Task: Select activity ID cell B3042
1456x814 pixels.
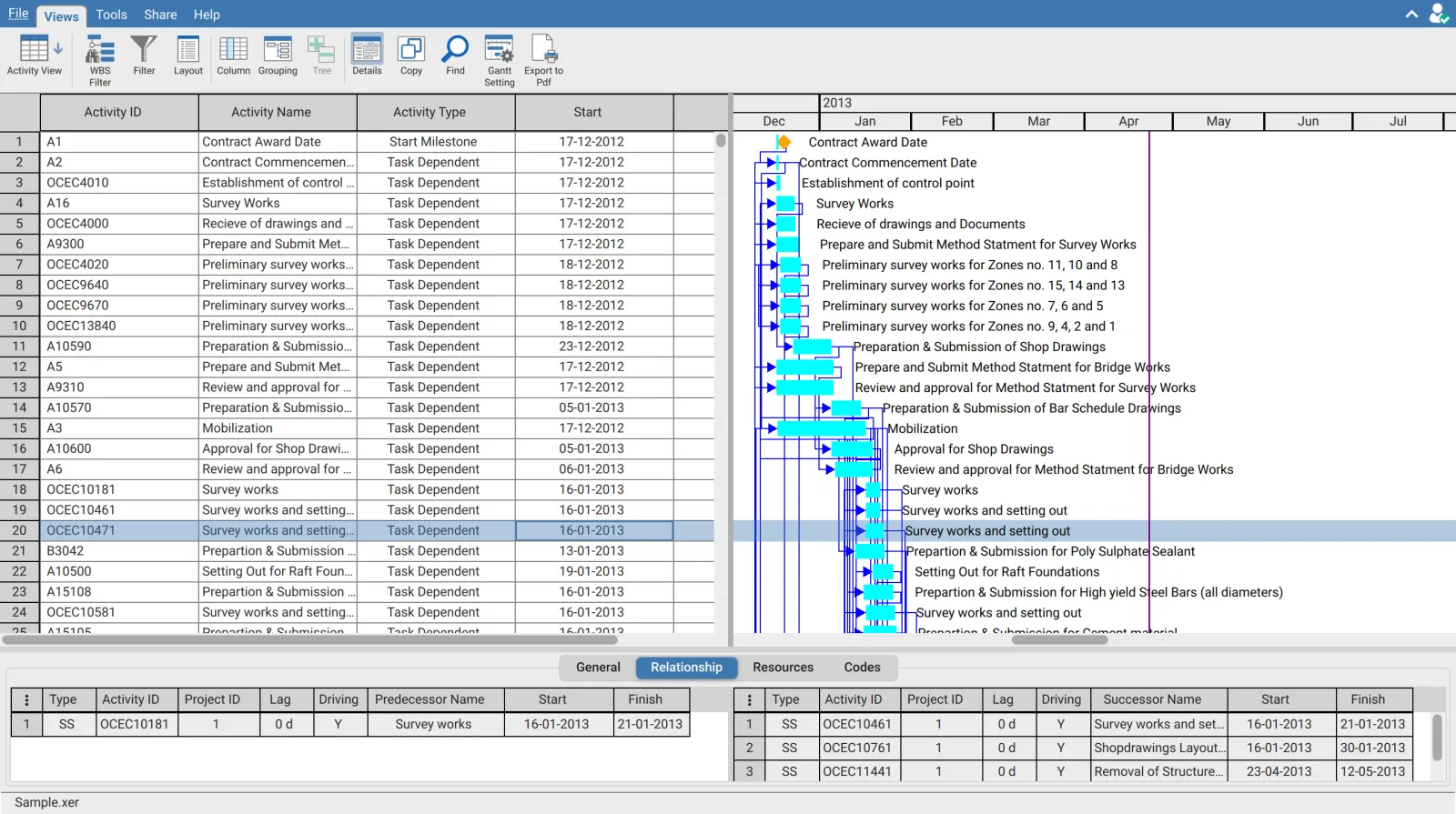Action: [x=119, y=551]
